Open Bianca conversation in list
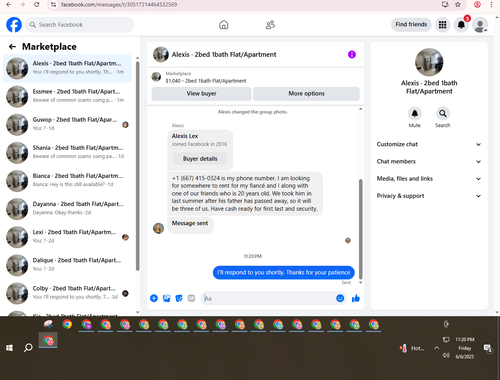The height and width of the screenshot is (380, 500). (67, 180)
